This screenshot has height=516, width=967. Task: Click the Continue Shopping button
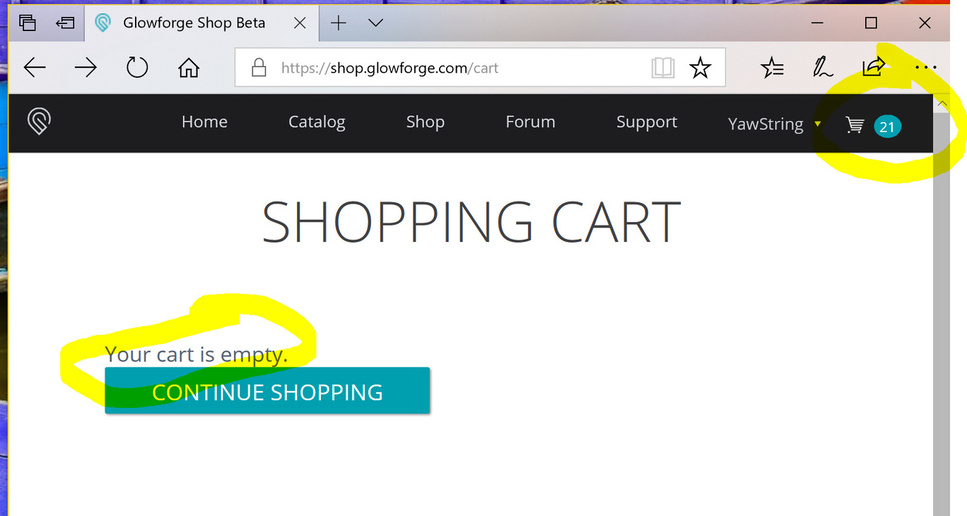267,391
